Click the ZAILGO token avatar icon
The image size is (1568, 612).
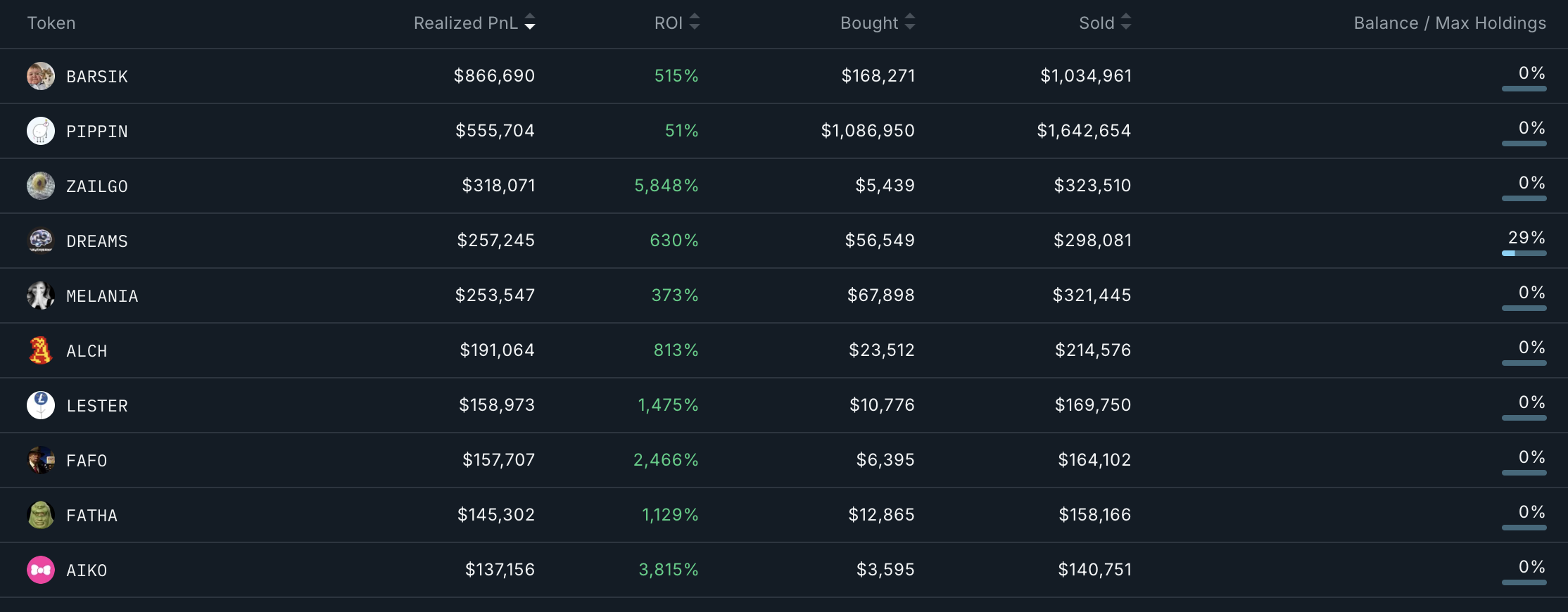[x=41, y=186]
